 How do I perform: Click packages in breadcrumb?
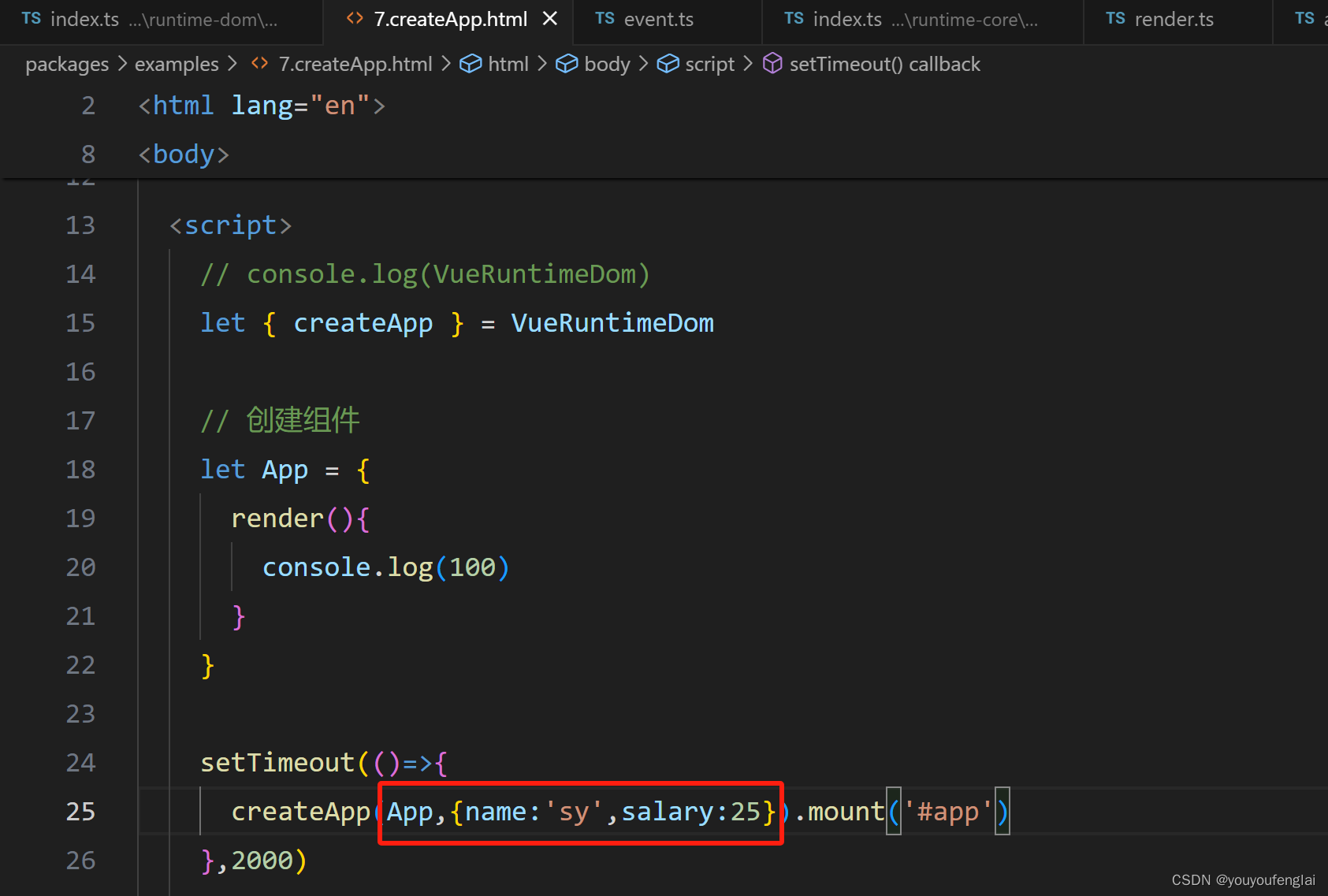[x=67, y=64]
